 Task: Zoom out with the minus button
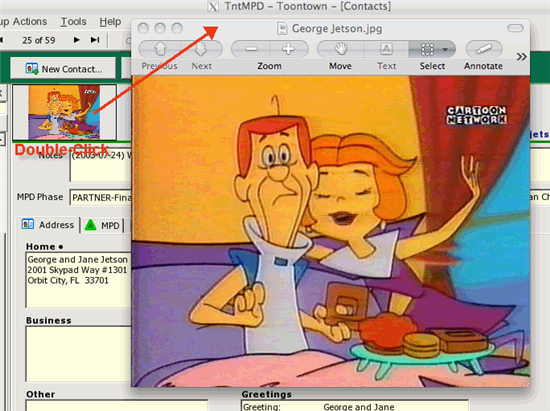pos(251,49)
